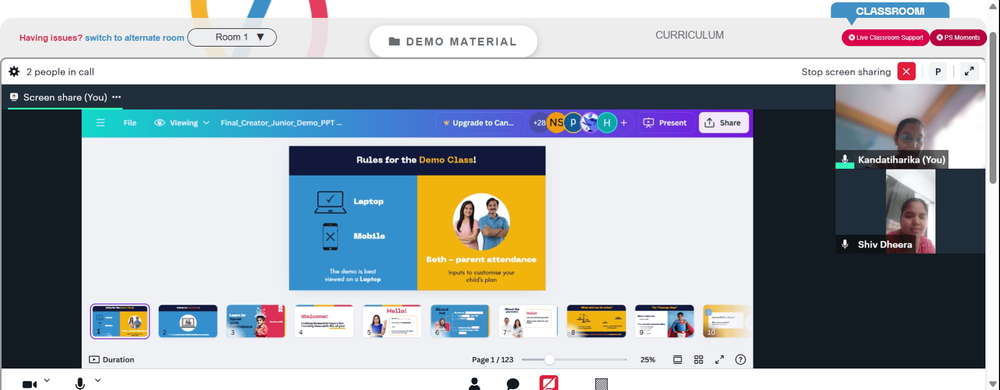Click the 25% zoom level
Image resolution: width=1000 pixels, height=390 pixels.
pos(647,359)
